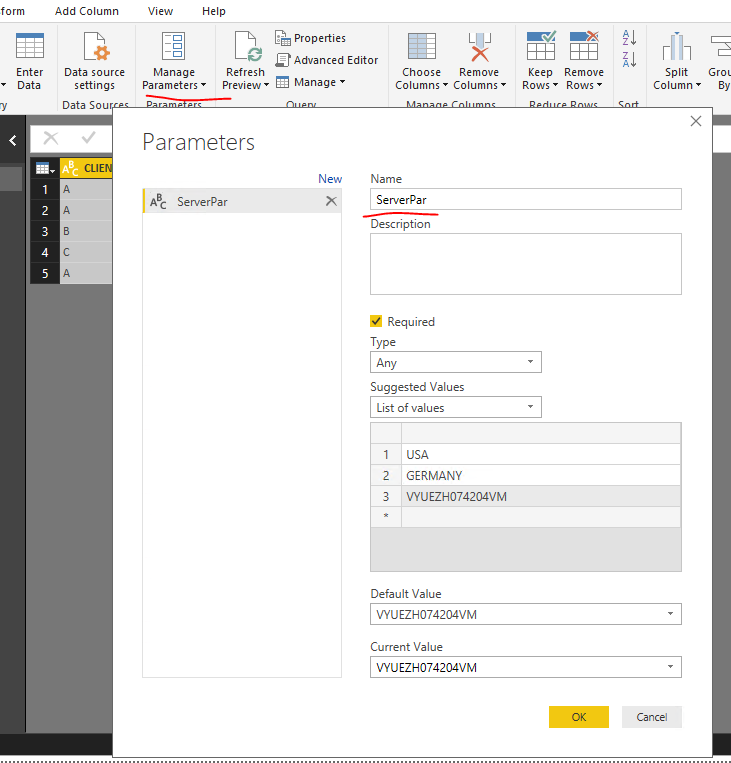731x763 pixels.
Task: Delete ServerPar parameter with X
Action: pyautogui.click(x=331, y=201)
